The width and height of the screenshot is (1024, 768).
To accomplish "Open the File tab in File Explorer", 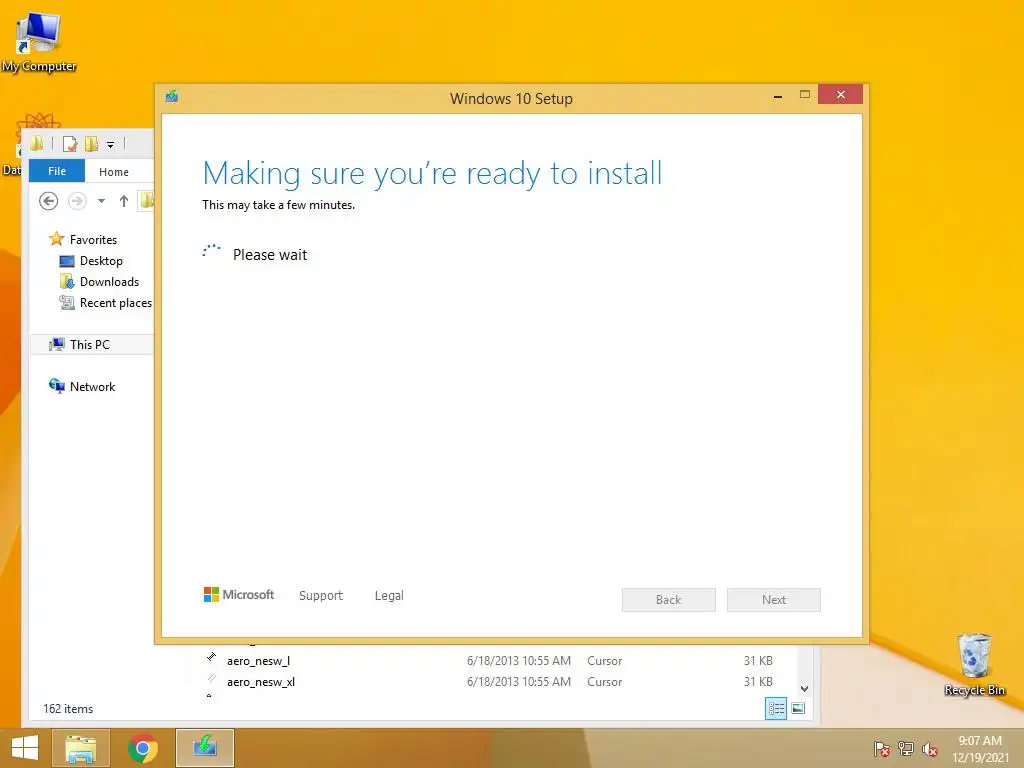I will [x=57, y=171].
